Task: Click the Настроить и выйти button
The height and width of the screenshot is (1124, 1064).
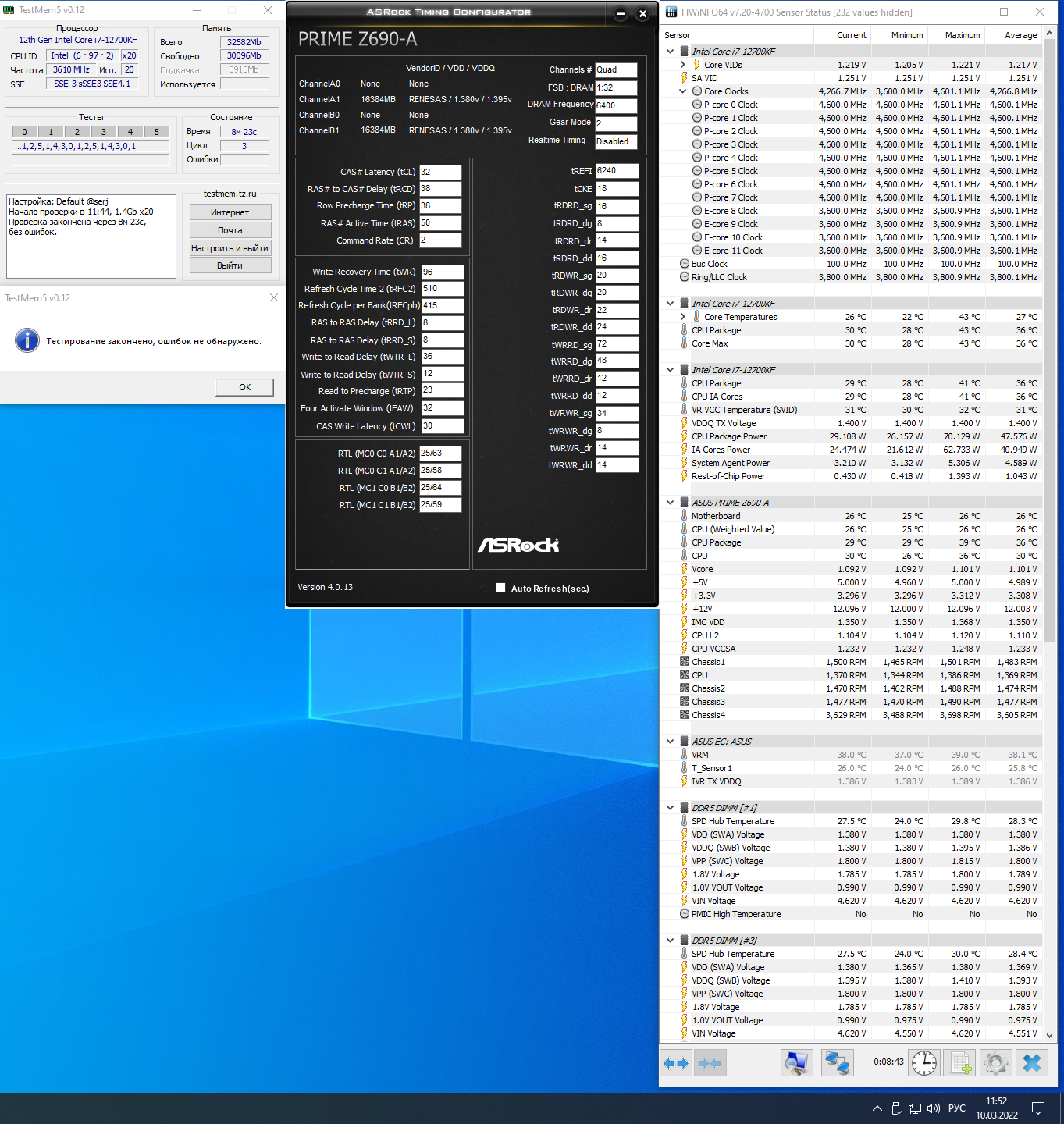Action: [230, 248]
